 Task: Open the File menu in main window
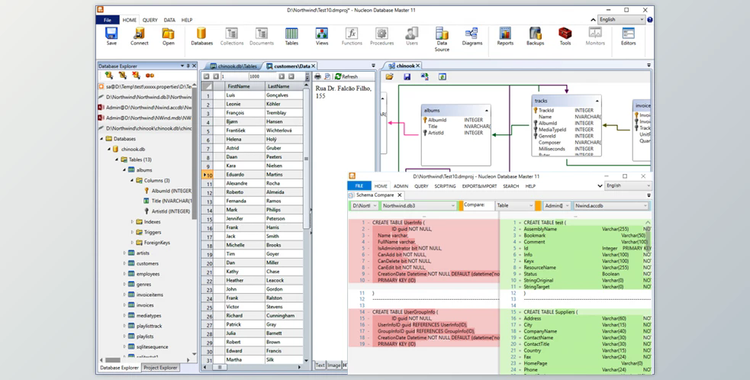tap(108, 20)
